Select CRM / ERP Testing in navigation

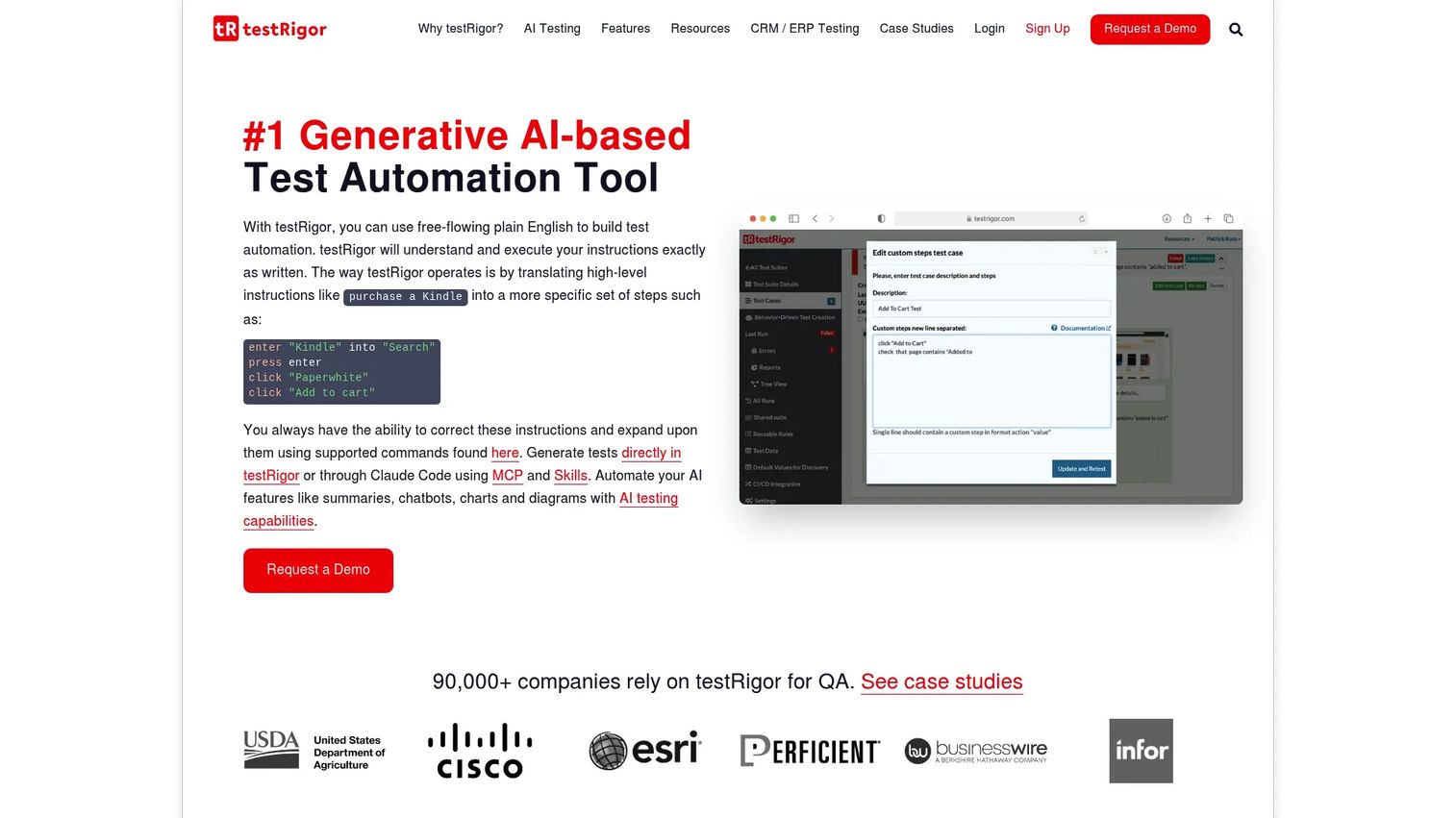(805, 29)
